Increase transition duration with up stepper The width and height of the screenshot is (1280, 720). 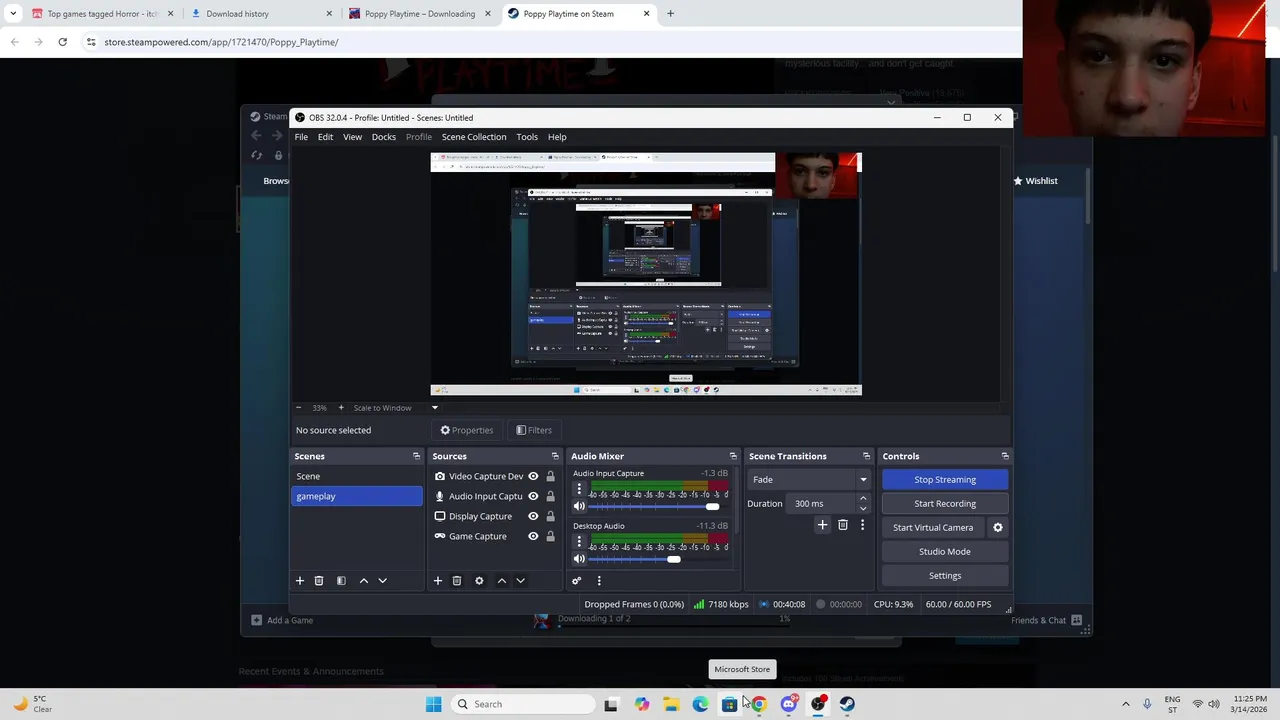click(863, 499)
